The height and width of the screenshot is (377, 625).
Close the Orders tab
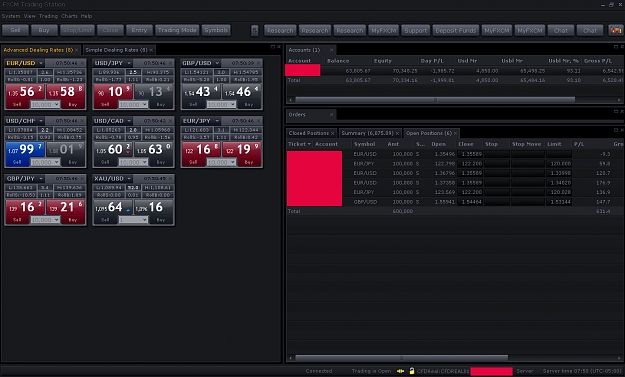pyautogui.click(x=331, y=115)
